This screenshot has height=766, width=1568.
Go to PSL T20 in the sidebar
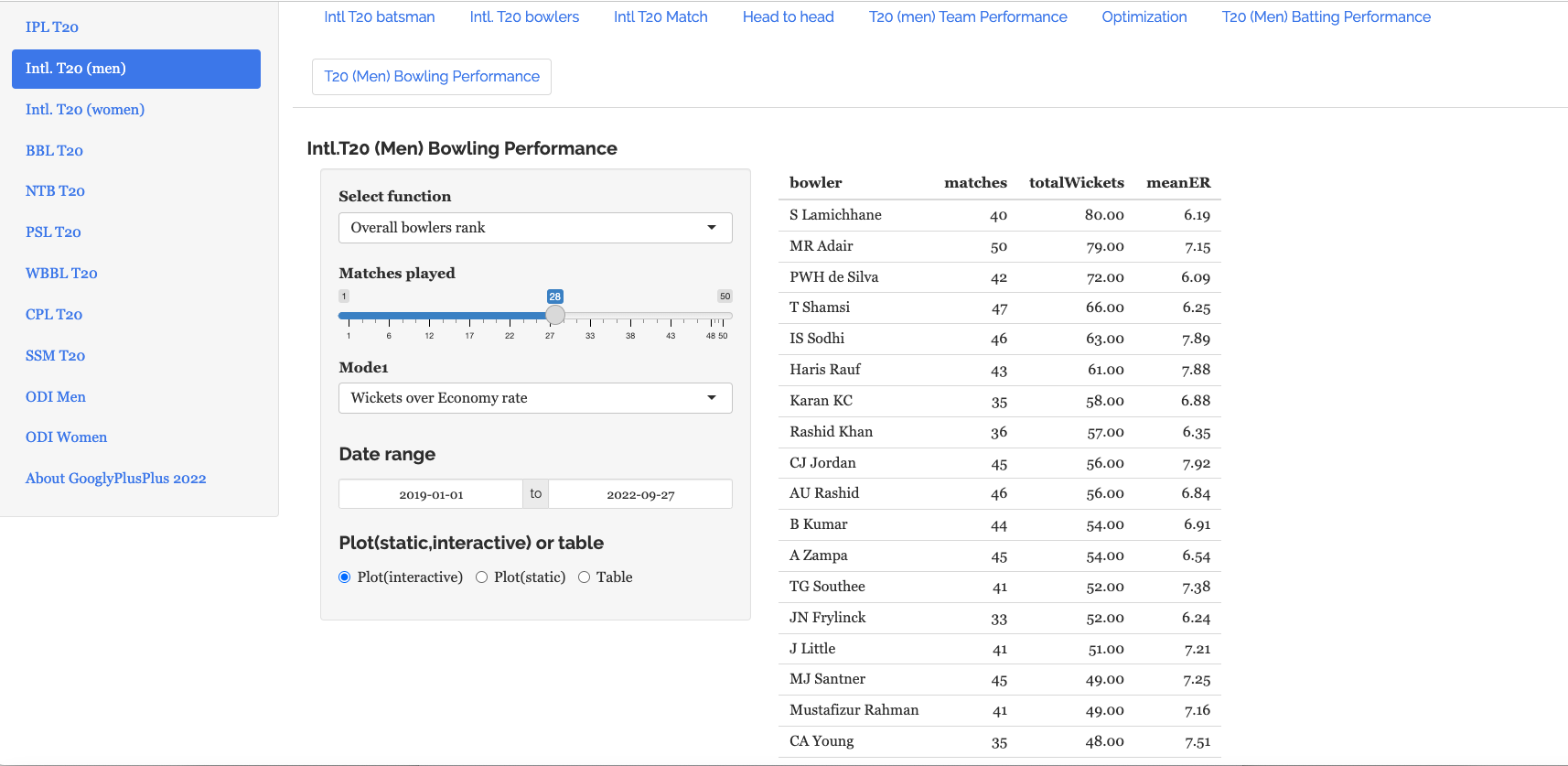click(x=53, y=232)
